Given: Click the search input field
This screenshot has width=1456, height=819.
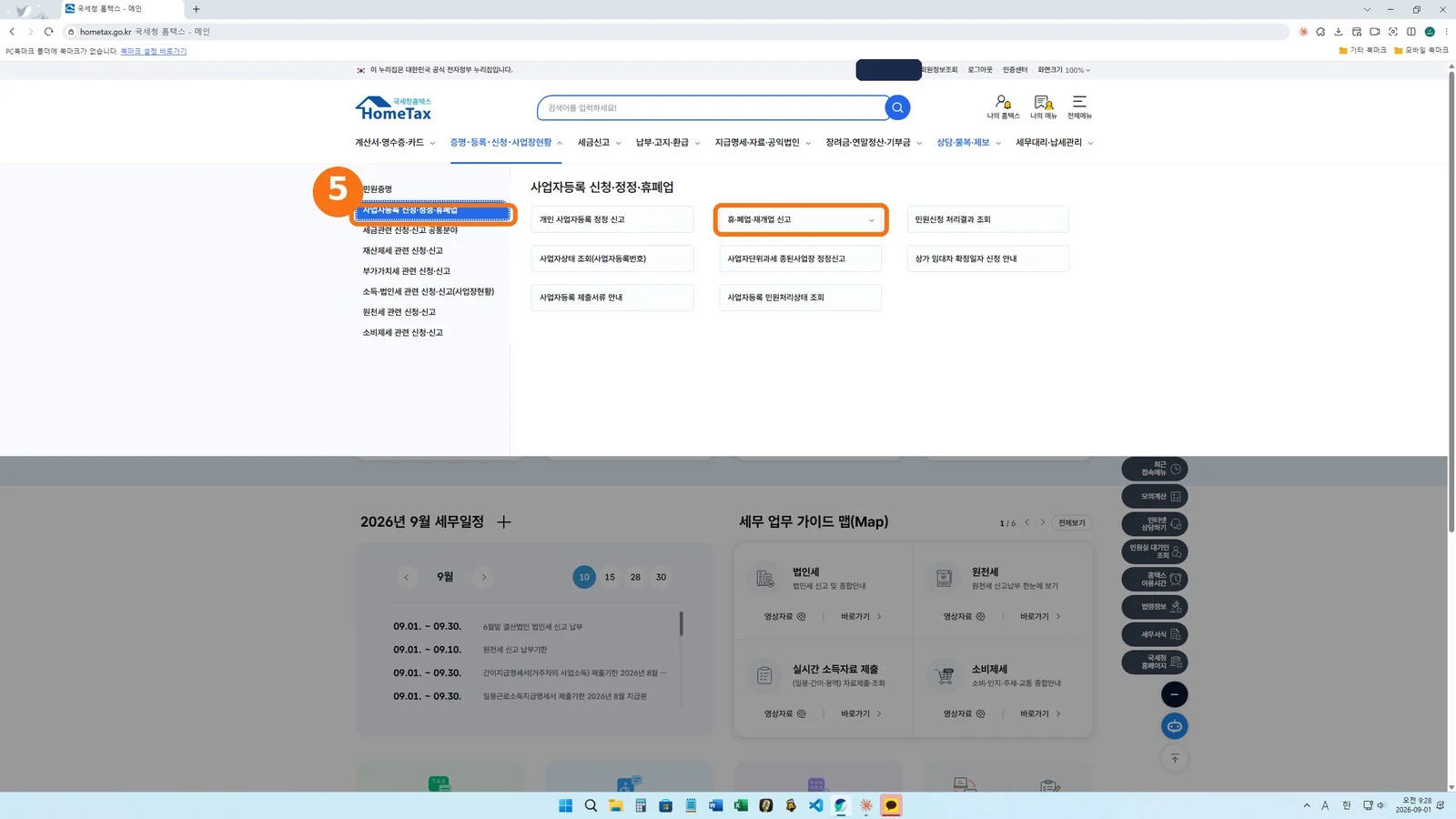Looking at the screenshot, I should (712, 107).
